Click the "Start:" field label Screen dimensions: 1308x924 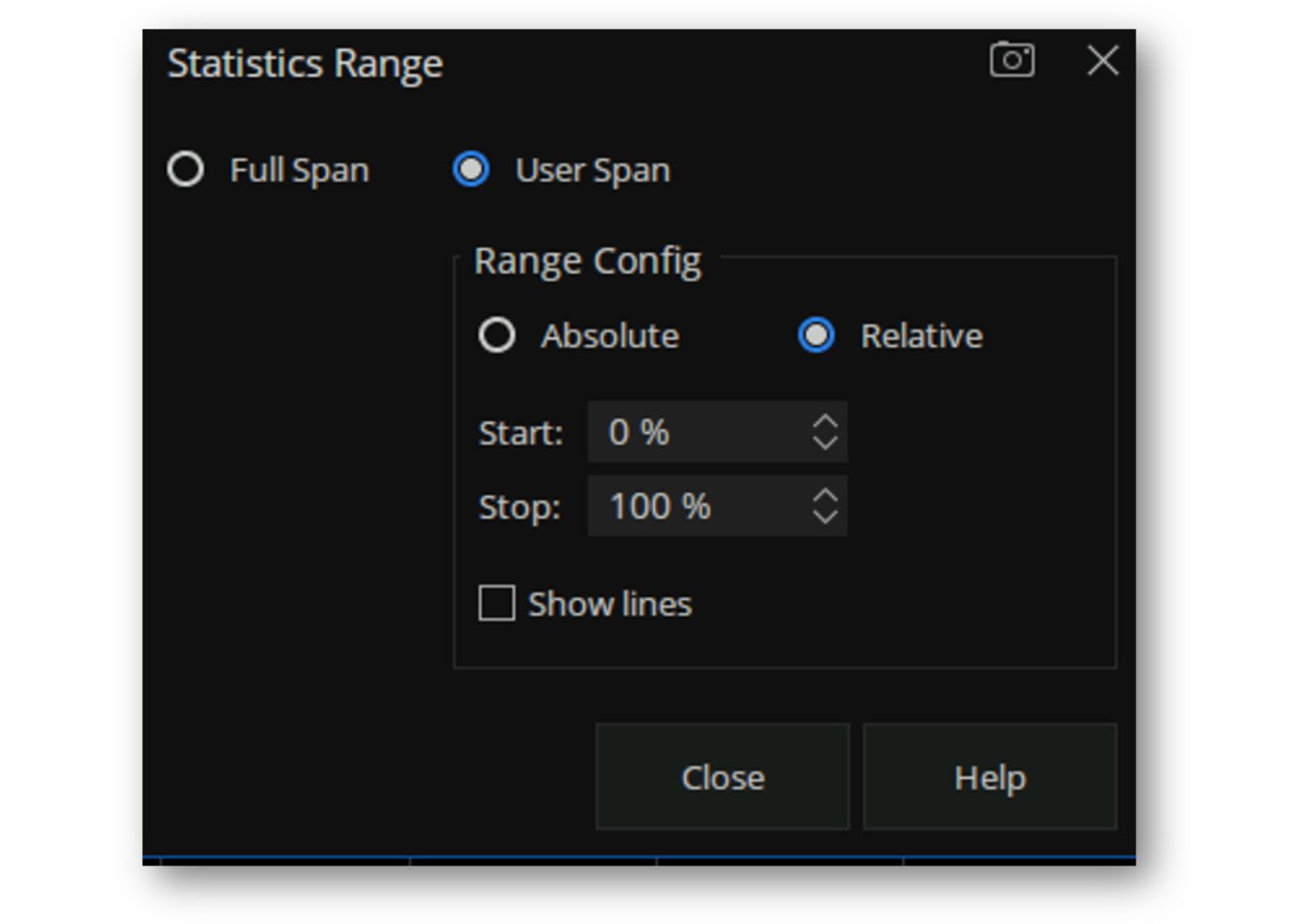pyautogui.click(x=521, y=433)
